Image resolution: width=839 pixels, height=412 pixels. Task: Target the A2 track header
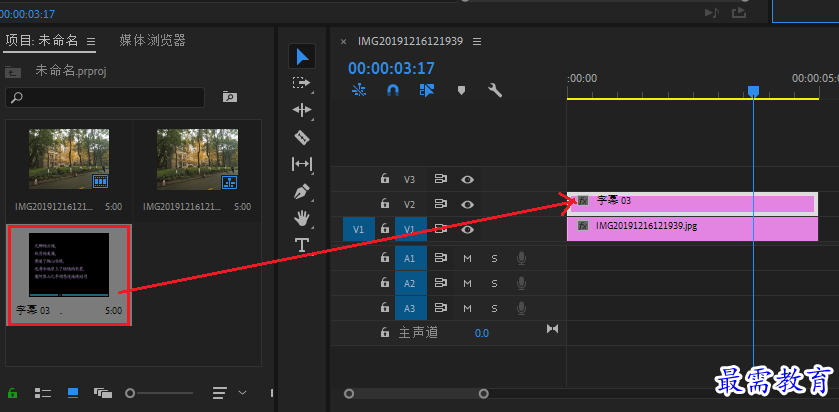coord(410,283)
